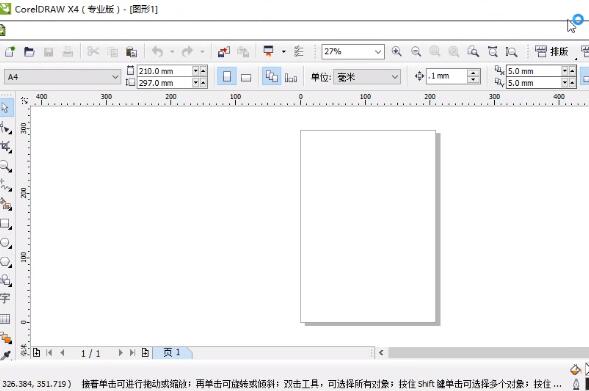
Task: Click the Undo arrow icon
Action: 158,51
